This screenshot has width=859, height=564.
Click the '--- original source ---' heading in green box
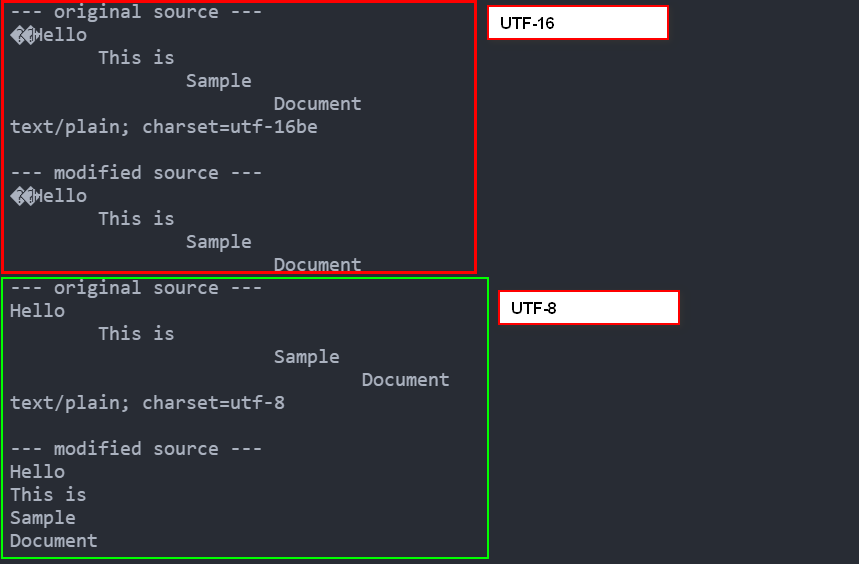coord(136,288)
